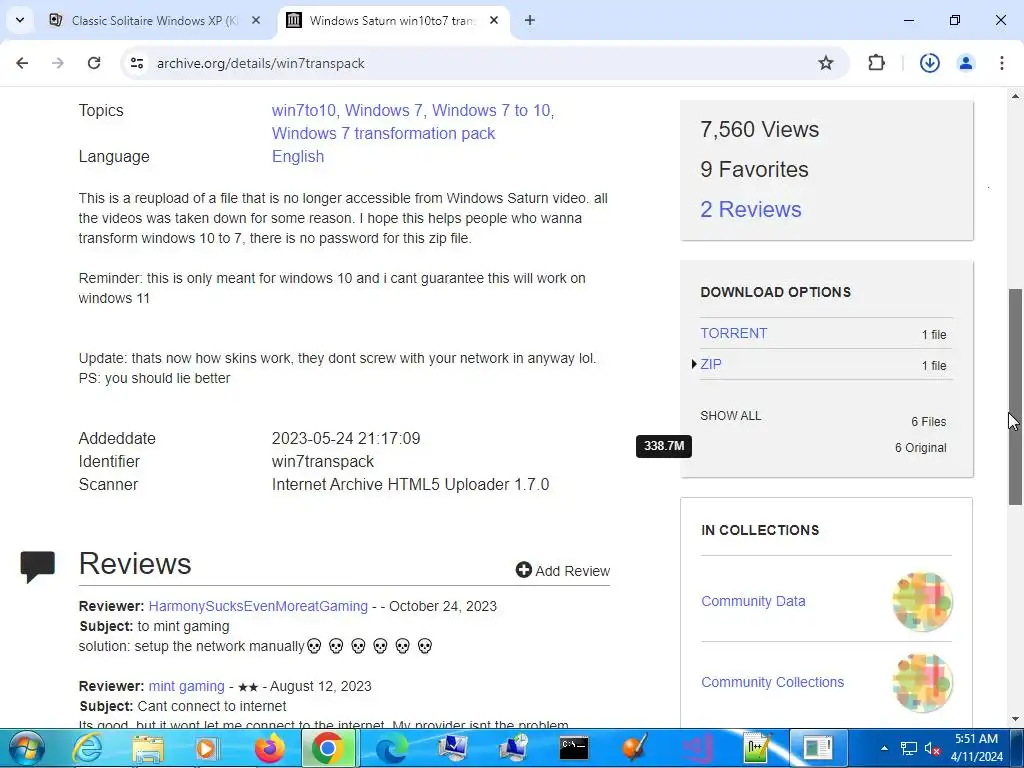Viewport: 1024px width, 768px height.
Task: Download the TORRENT file option
Action: [x=733, y=333]
